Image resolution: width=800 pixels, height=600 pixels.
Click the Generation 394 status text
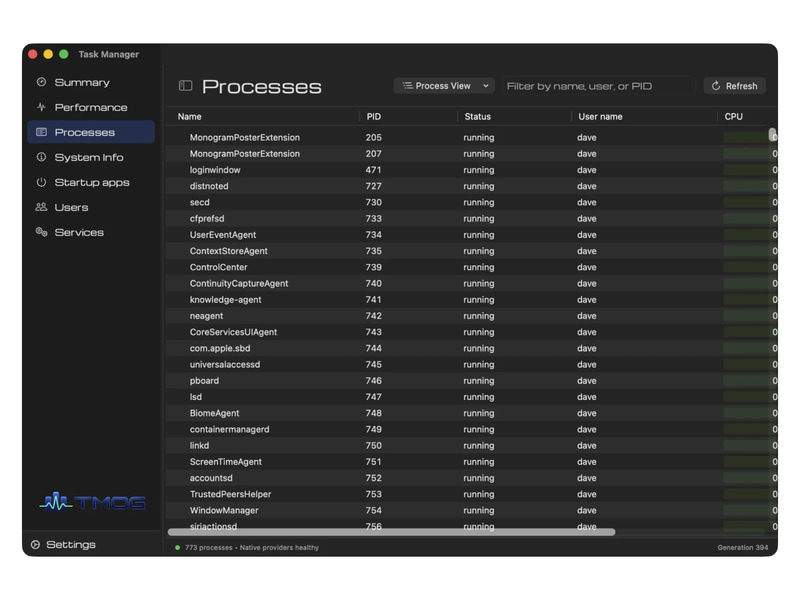point(742,547)
